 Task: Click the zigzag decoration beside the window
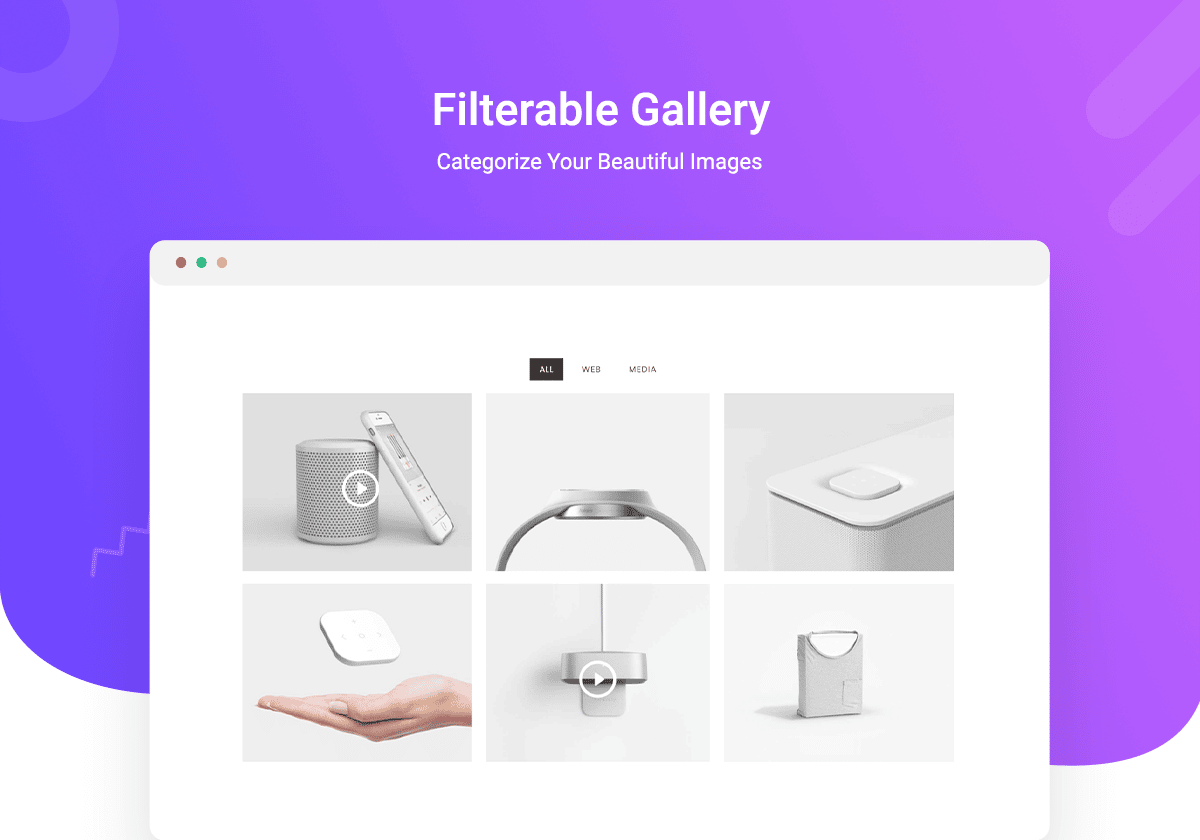click(118, 545)
